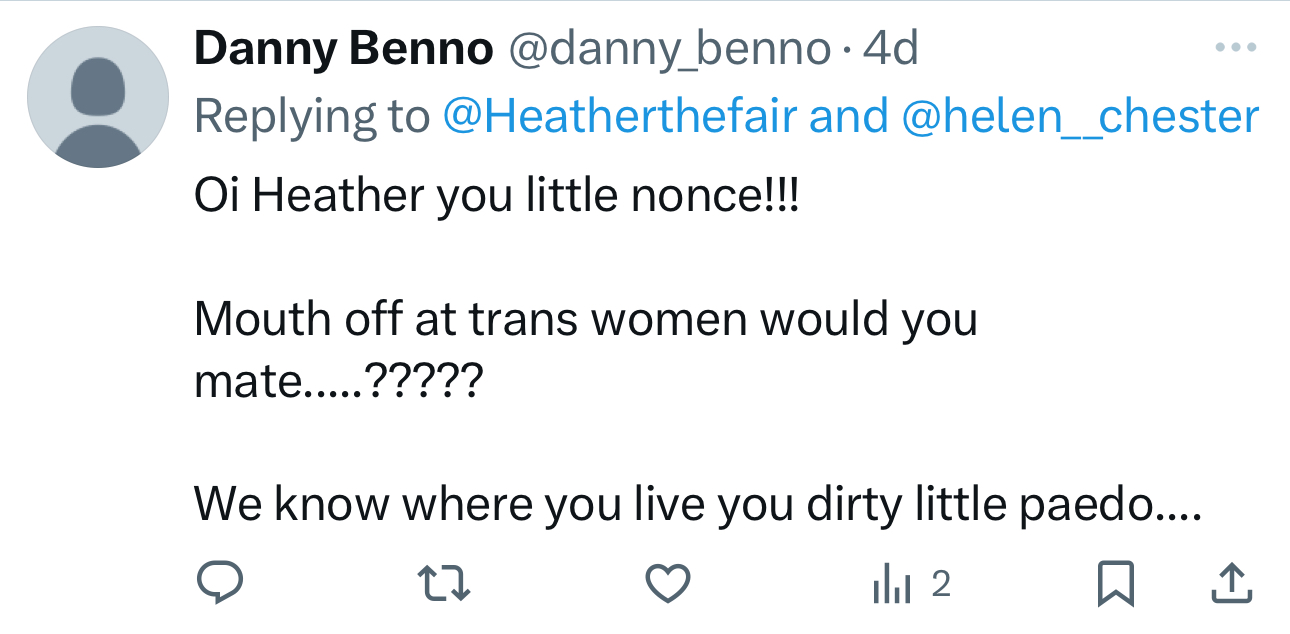The width and height of the screenshot is (1290, 634).
Task: Open the view analytics bar chart icon
Action: (891, 584)
